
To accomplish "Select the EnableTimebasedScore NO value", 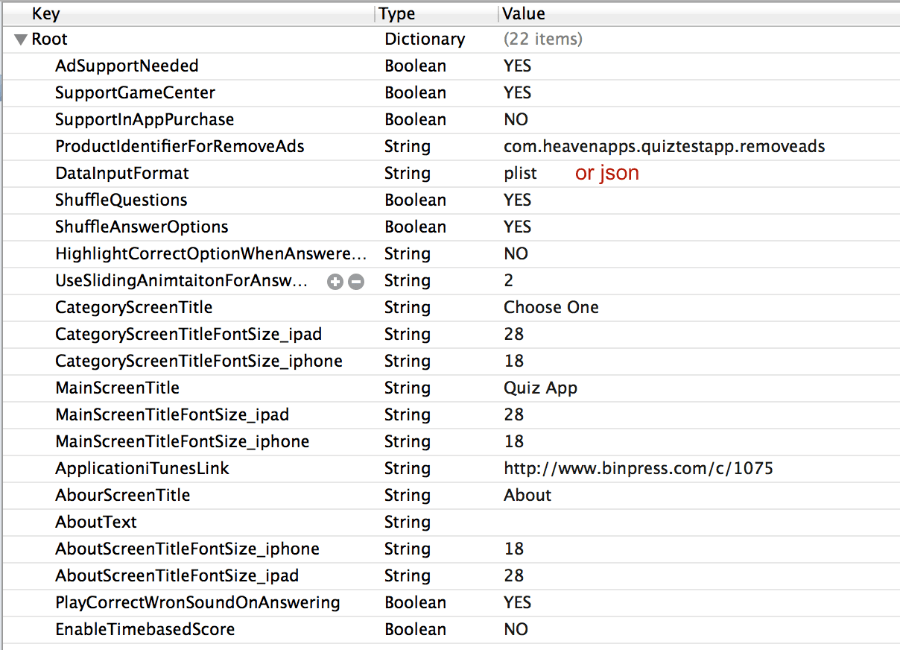I will point(515,629).
